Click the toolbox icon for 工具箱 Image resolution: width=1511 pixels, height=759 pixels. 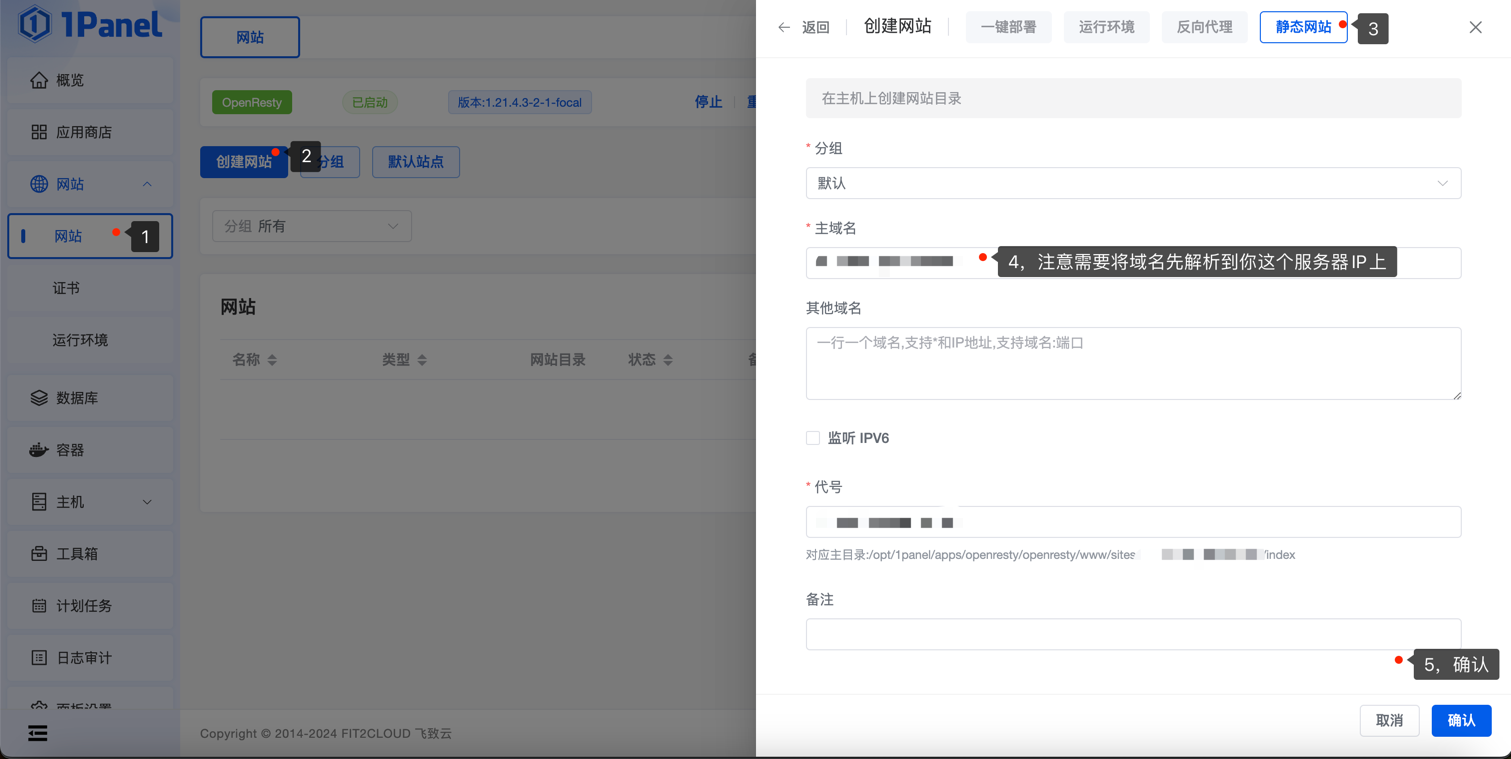tap(39, 554)
